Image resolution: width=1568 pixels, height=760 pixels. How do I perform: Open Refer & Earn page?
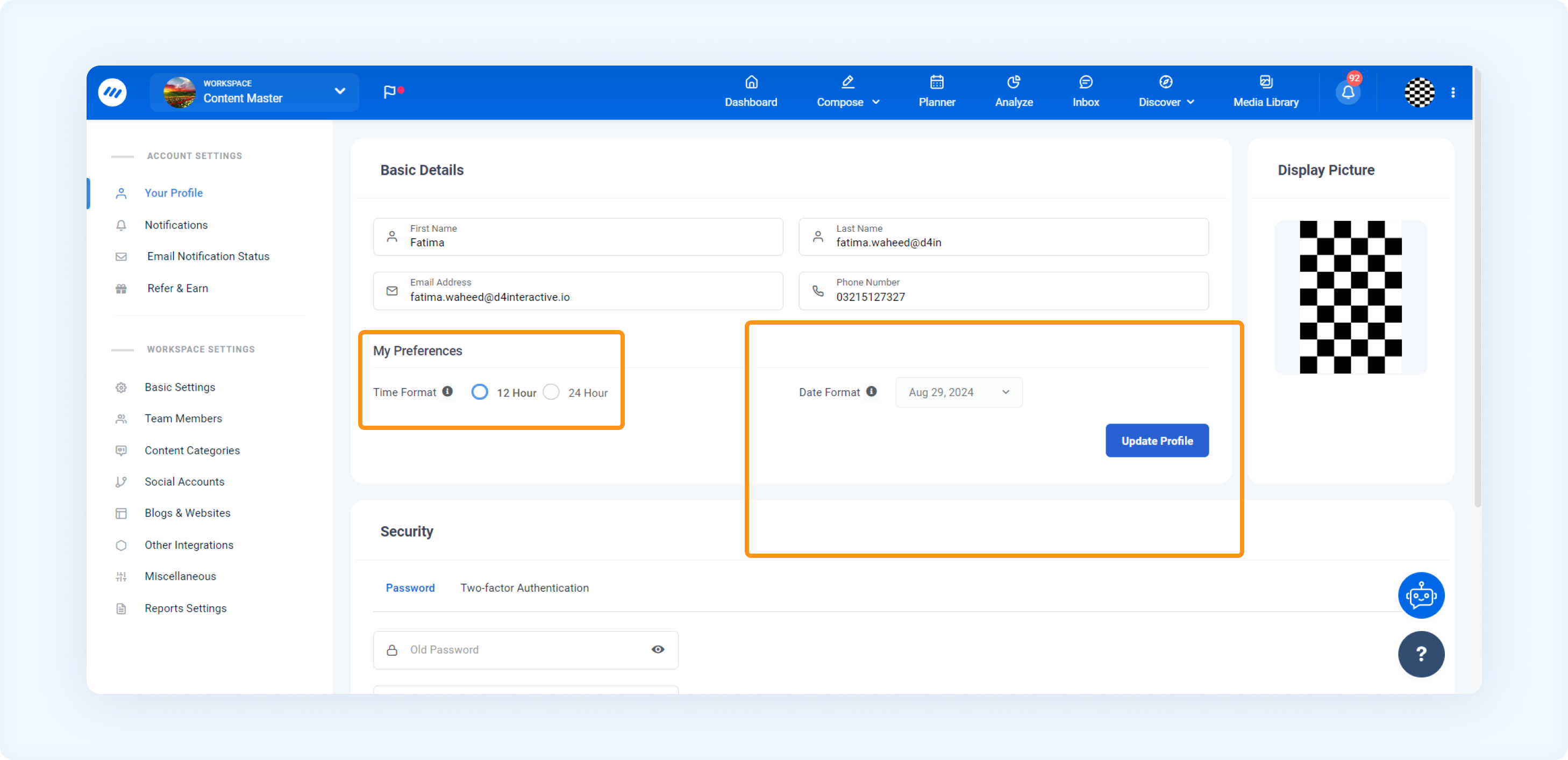(177, 289)
